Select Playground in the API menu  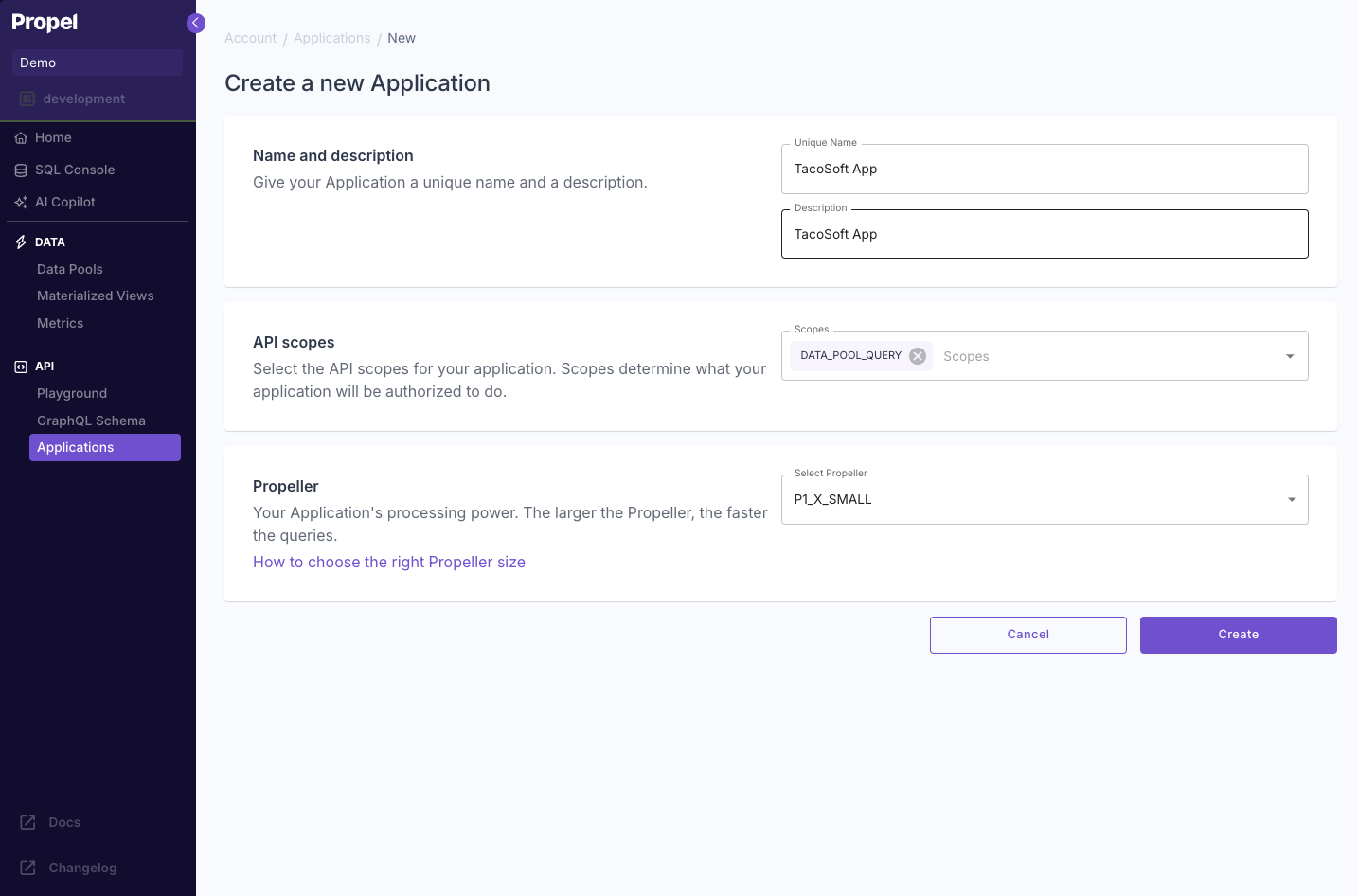coord(72,393)
